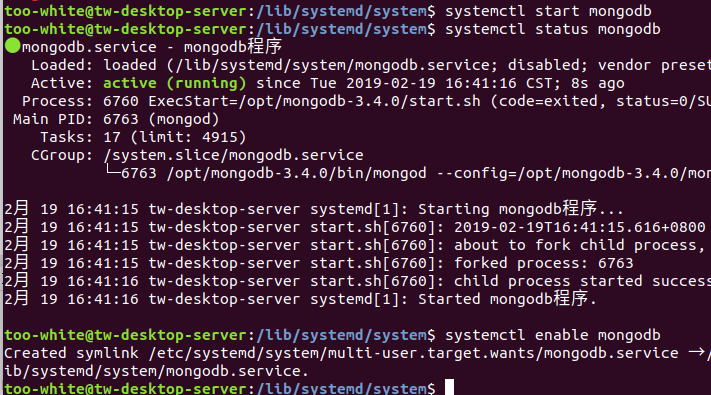
Task: Click the 'Tasks: 17 (limit: 4915)' line
Action: point(143,137)
